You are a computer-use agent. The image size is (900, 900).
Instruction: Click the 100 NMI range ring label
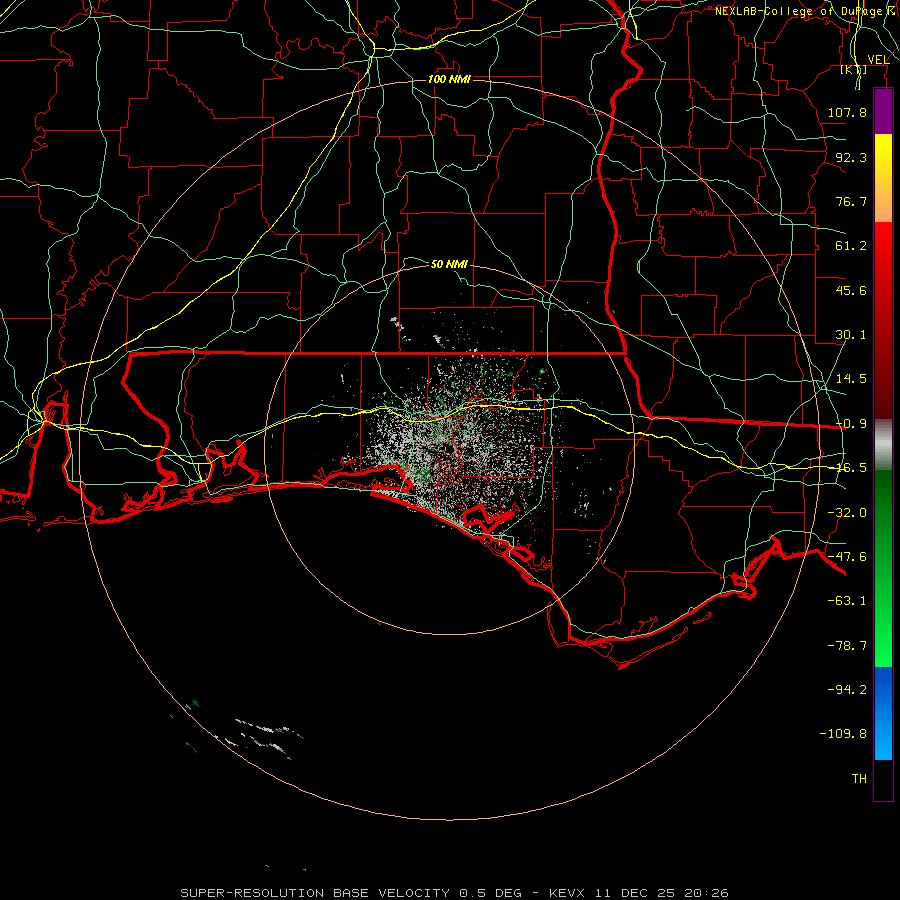click(x=449, y=79)
